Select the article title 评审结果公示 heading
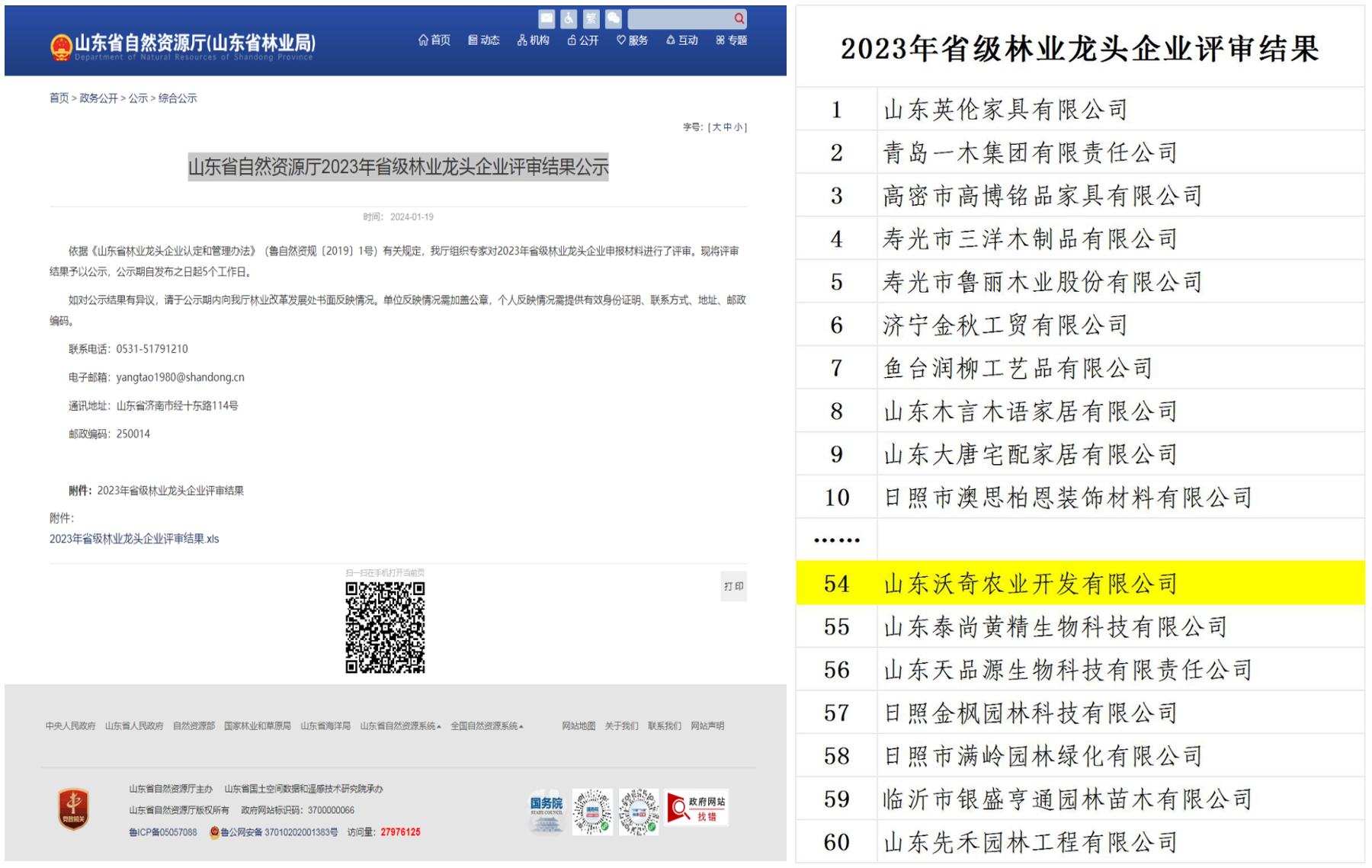The height and width of the screenshot is (868, 1372). (398, 166)
